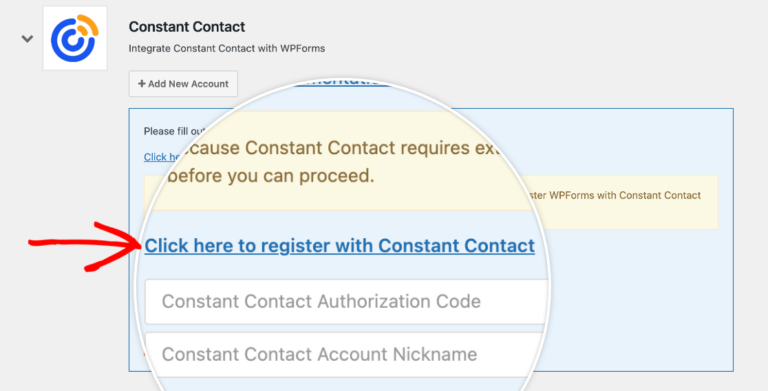Screen dimensions: 768x391
Task: Click the Add New Account button
Action: coord(183,84)
